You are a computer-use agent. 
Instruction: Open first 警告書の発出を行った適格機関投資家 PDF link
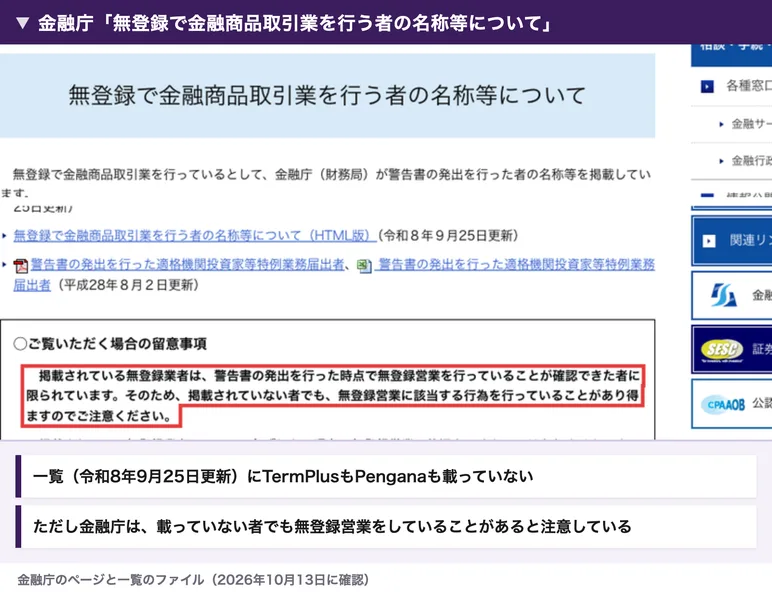pyautogui.click(x=187, y=265)
